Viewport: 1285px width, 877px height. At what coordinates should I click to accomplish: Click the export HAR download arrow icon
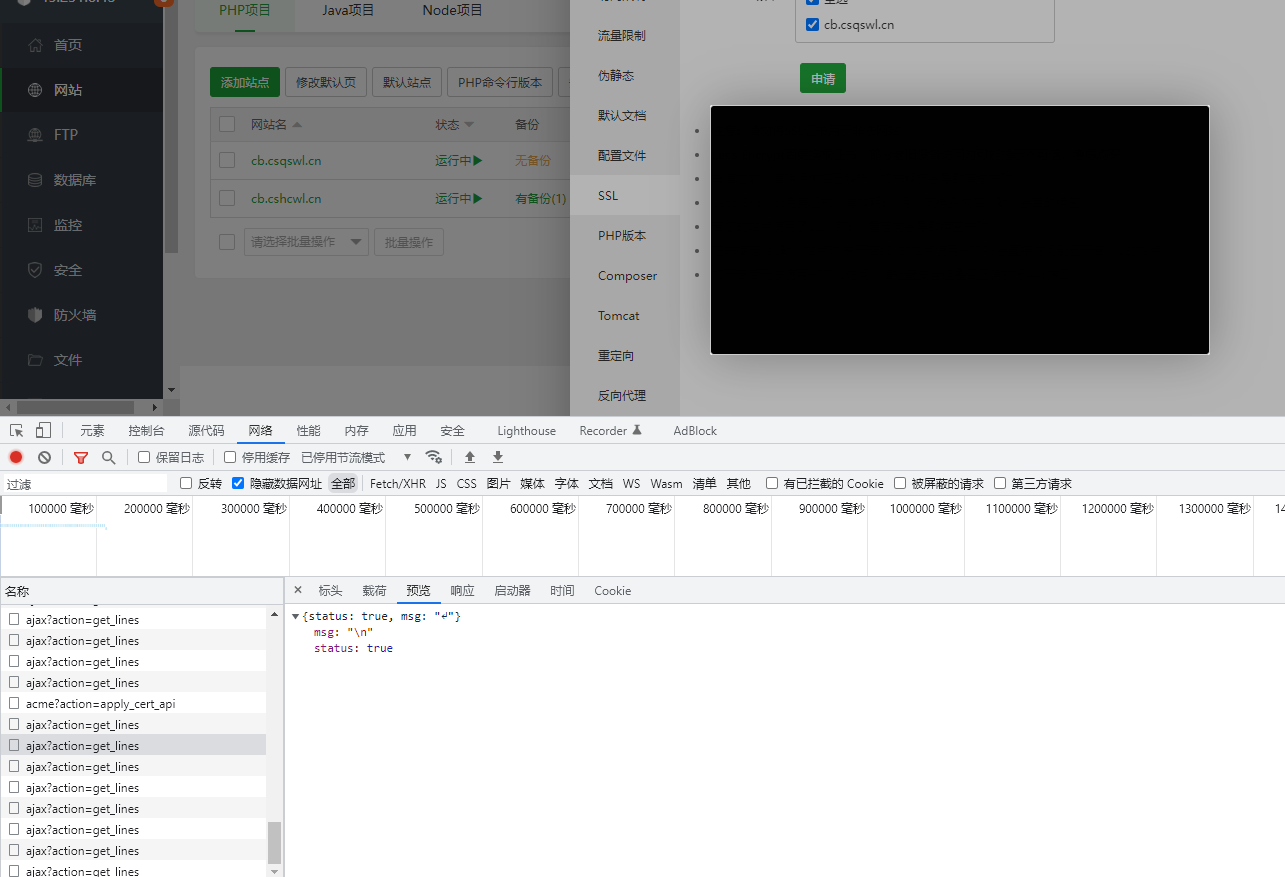498,457
